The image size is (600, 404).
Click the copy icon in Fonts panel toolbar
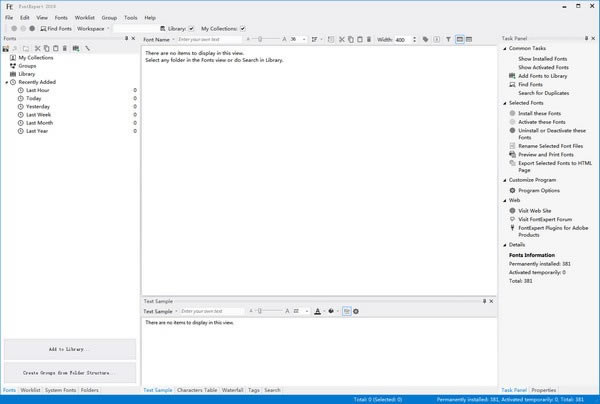coord(46,49)
